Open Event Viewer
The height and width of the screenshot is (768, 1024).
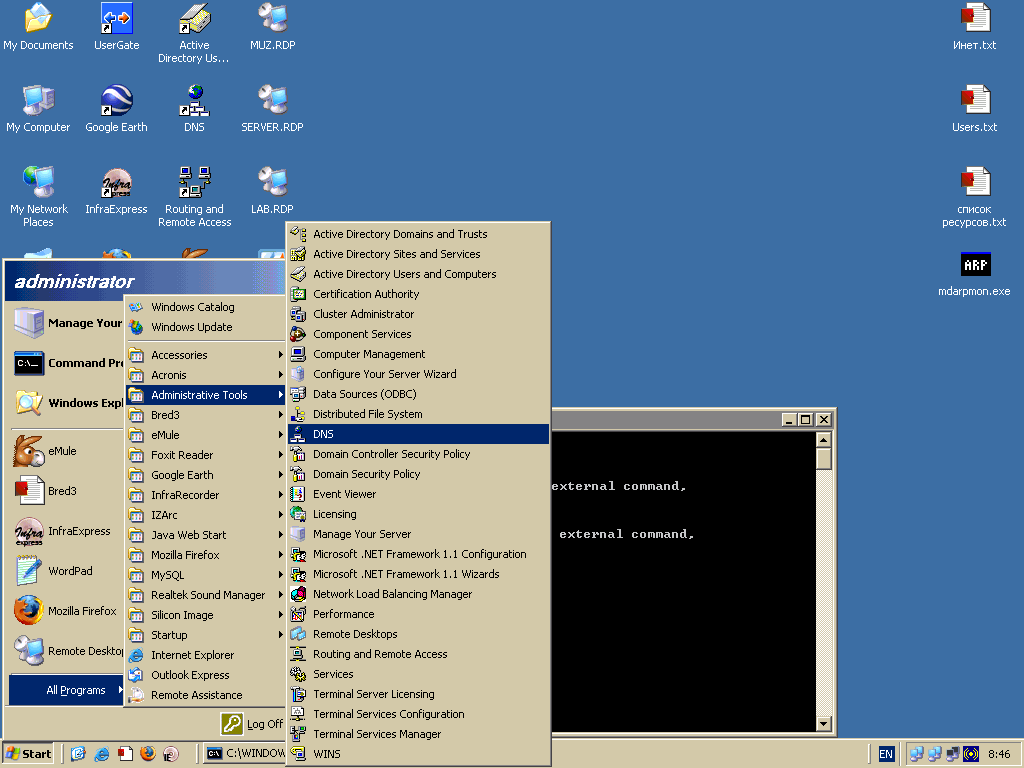point(419,494)
